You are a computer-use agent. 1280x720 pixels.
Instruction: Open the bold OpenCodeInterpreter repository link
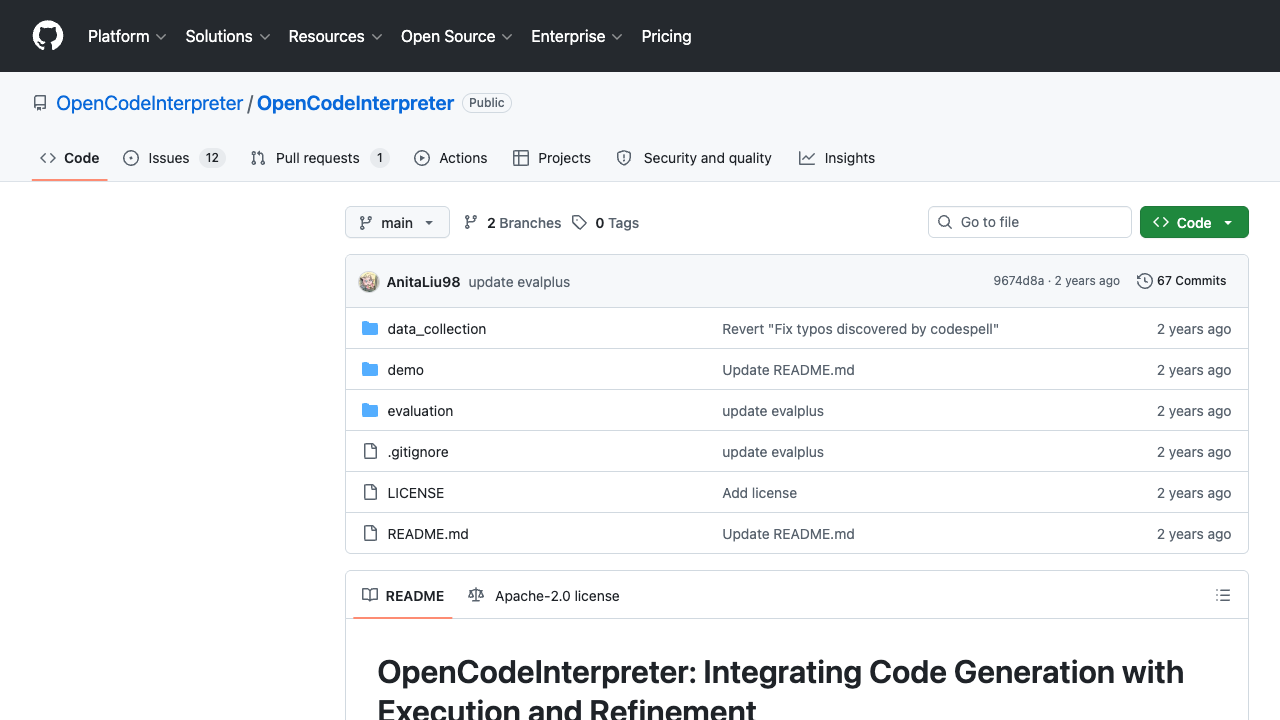(356, 103)
